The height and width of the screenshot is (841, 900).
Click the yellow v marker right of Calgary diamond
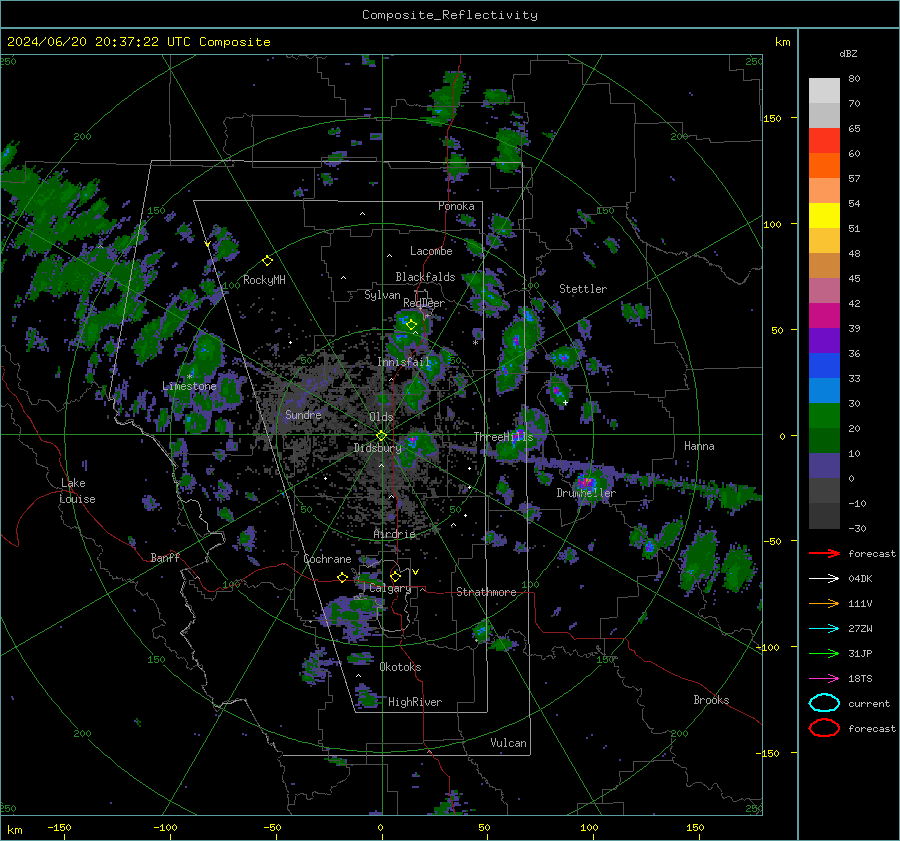(416, 572)
